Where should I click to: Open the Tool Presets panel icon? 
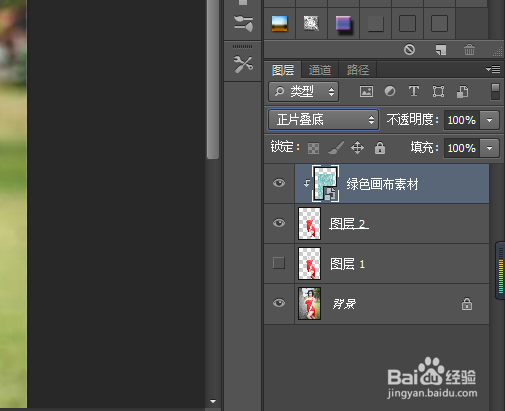(x=243, y=64)
